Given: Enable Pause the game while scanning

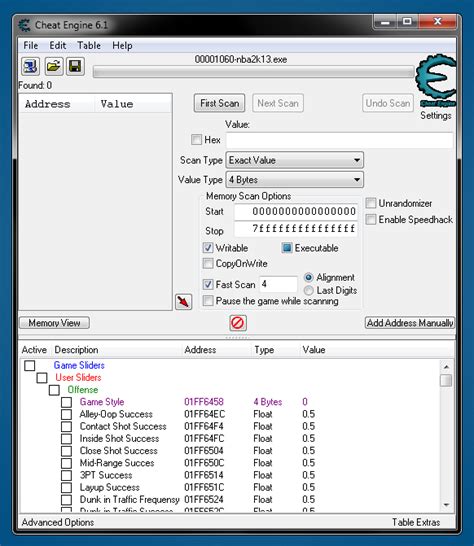Looking at the screenshot, I should tap(208, 301).
